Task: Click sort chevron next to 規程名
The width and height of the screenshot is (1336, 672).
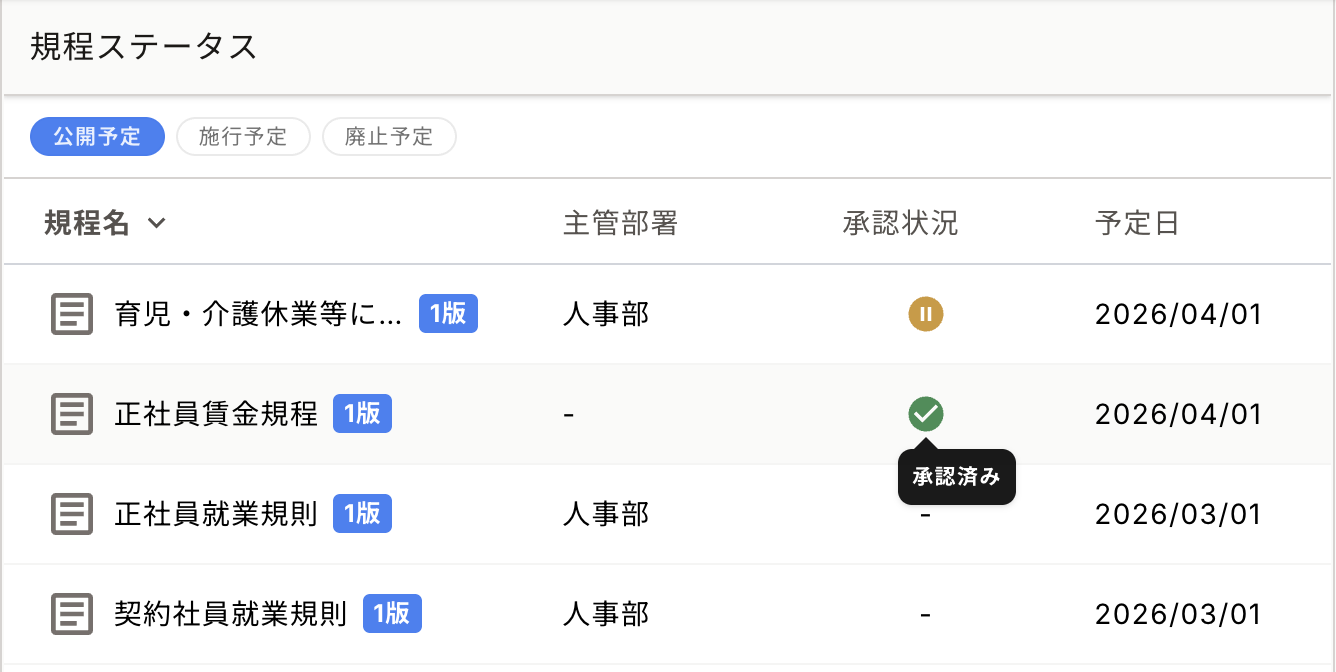Action: tap(156, 224)
